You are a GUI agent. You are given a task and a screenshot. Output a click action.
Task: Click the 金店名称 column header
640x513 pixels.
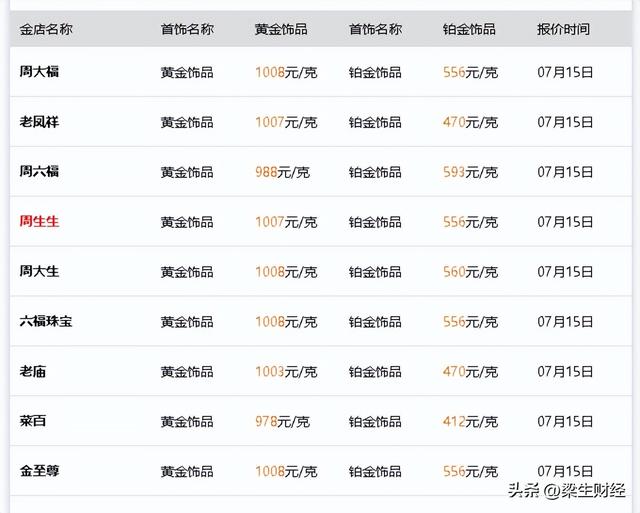[46, 29]
